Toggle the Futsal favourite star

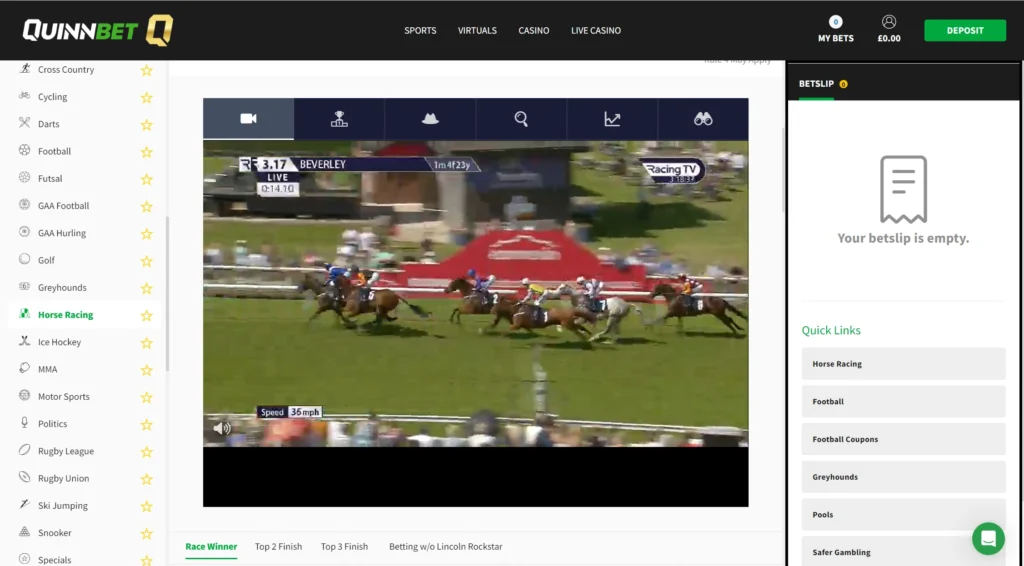(x=147, y=179)
